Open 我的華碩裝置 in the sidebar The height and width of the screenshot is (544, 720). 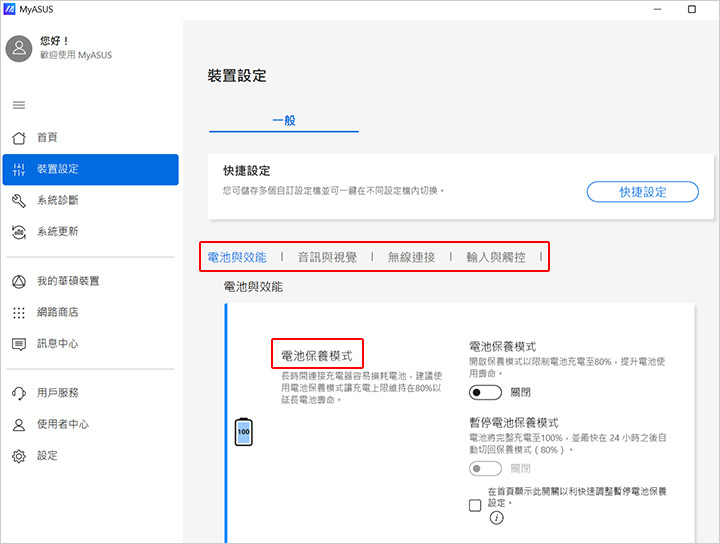(x=90, y=281)
